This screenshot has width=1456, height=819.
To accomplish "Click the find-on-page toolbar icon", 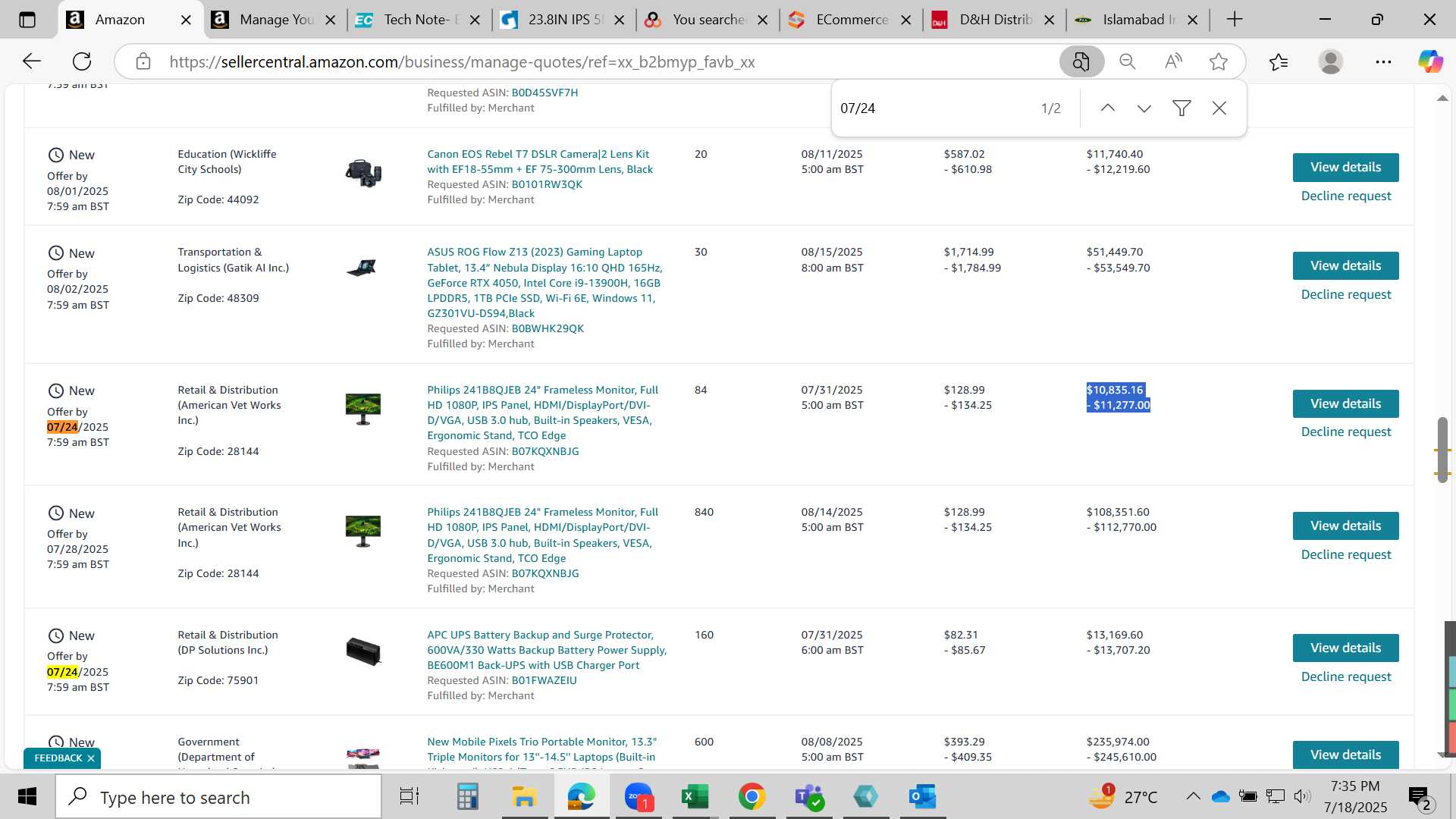I will click(x=1081, y=61).
